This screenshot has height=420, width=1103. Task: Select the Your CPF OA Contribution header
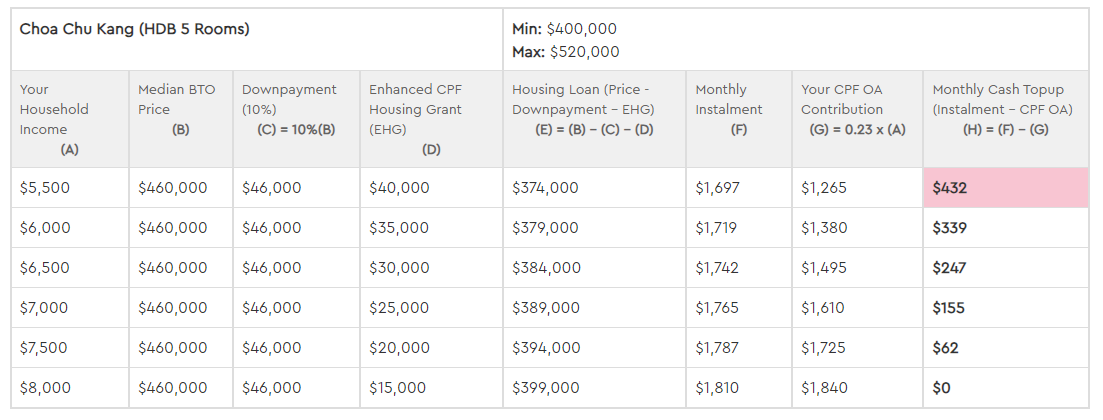857,119
